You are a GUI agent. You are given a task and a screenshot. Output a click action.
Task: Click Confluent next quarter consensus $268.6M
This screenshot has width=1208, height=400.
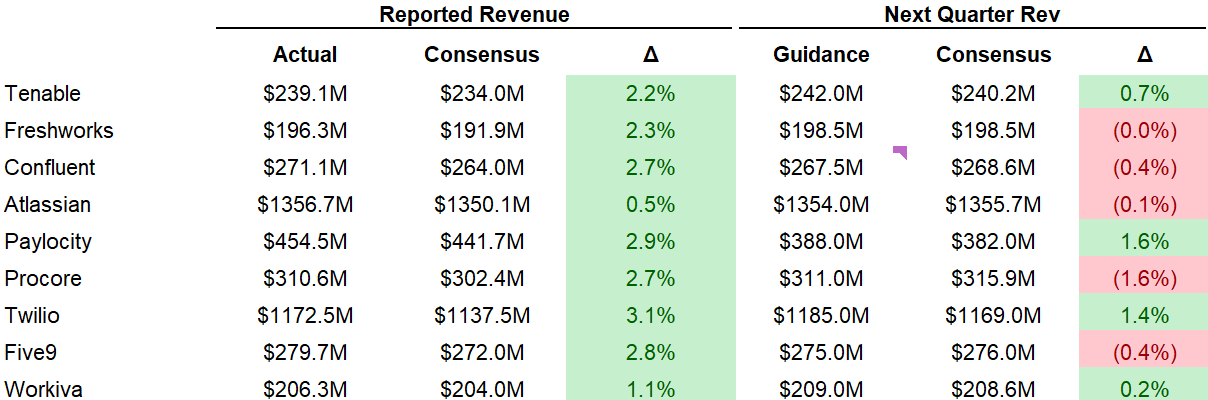click(994, 167)
